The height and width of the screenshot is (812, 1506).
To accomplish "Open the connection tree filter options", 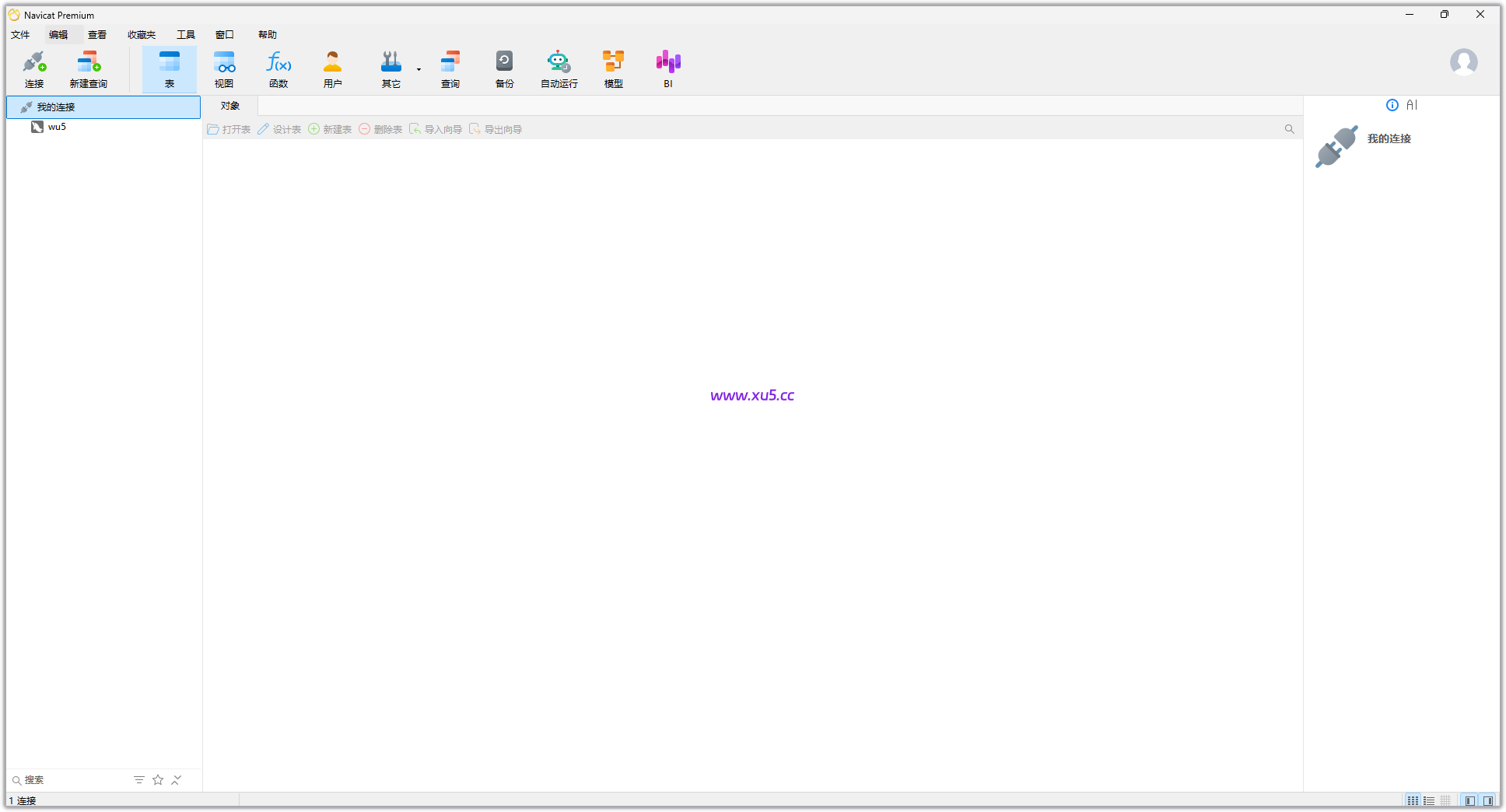I will [x=139, y=779].
